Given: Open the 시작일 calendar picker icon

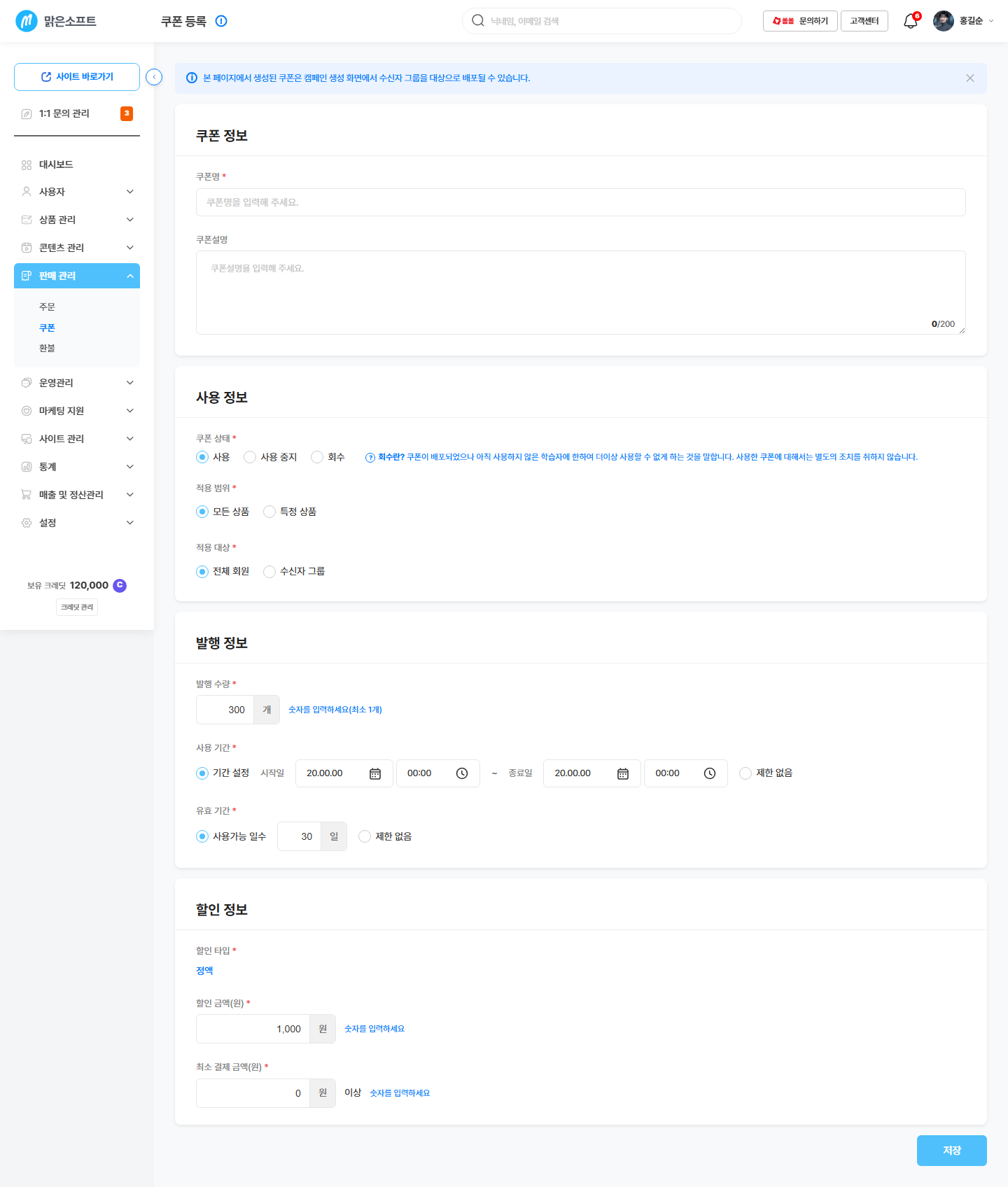Looking at the screenshot, I should 375,773.
